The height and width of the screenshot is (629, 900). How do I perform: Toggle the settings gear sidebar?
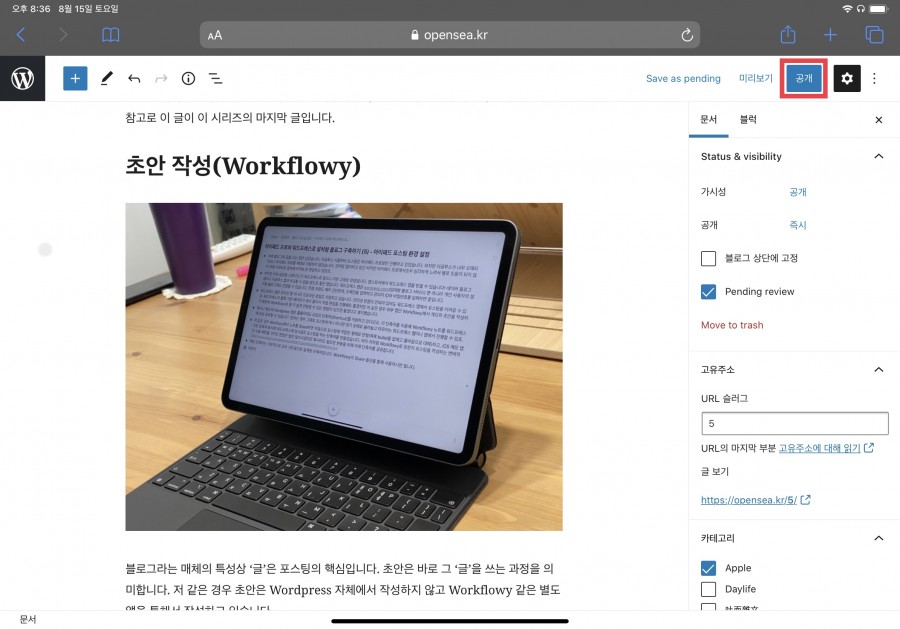pos(847,79)
